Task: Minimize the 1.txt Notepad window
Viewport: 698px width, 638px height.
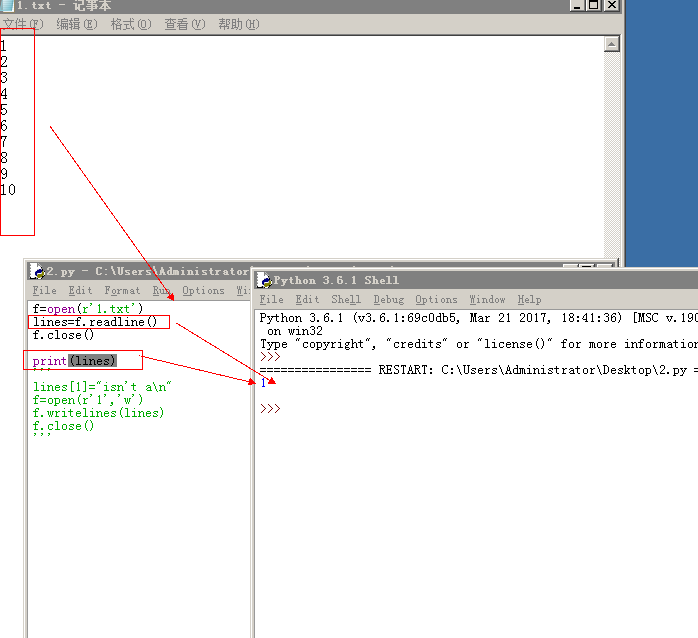Action: [x=575, y=5]
